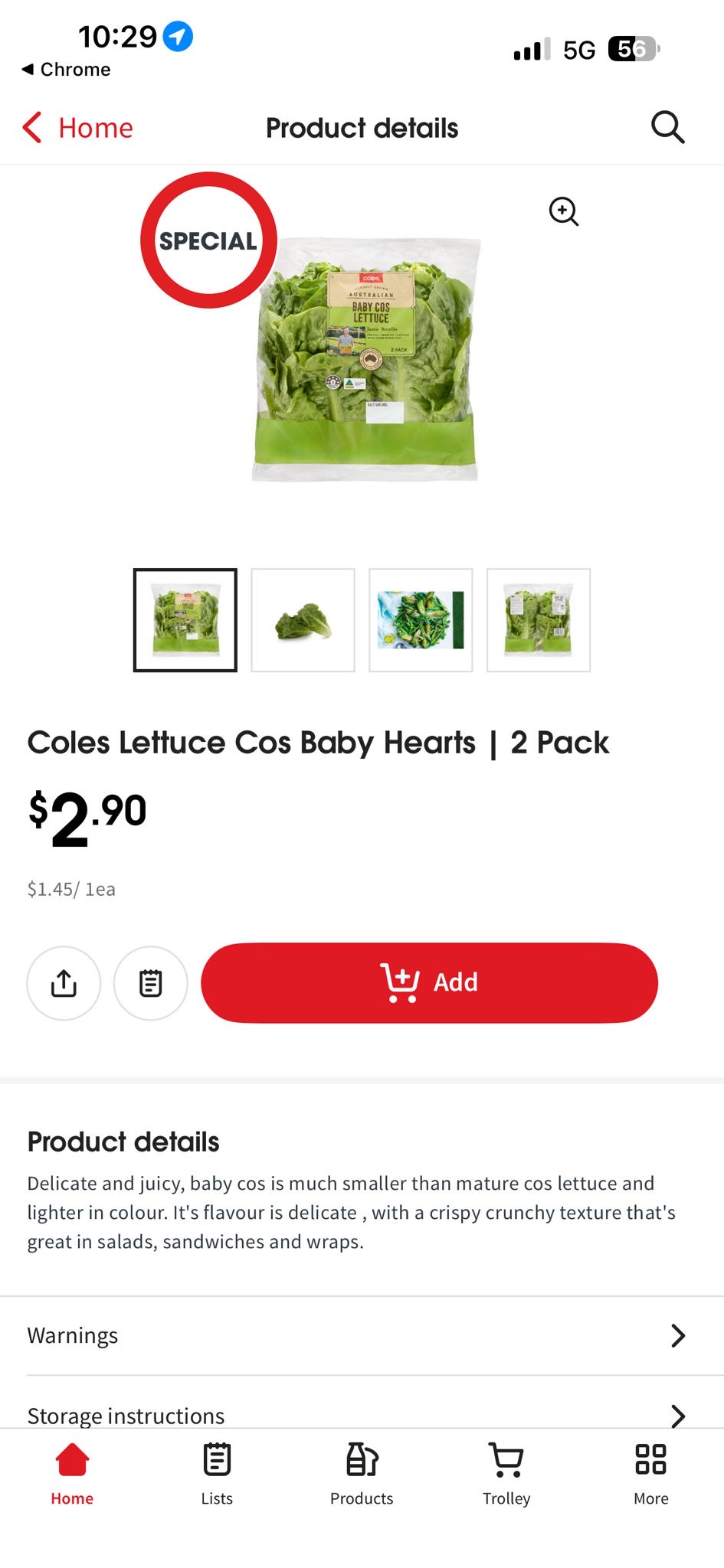724x1568 pixels.
Task: Select the cooked greens dish thumbnail
Action: (x=421, y=620)
